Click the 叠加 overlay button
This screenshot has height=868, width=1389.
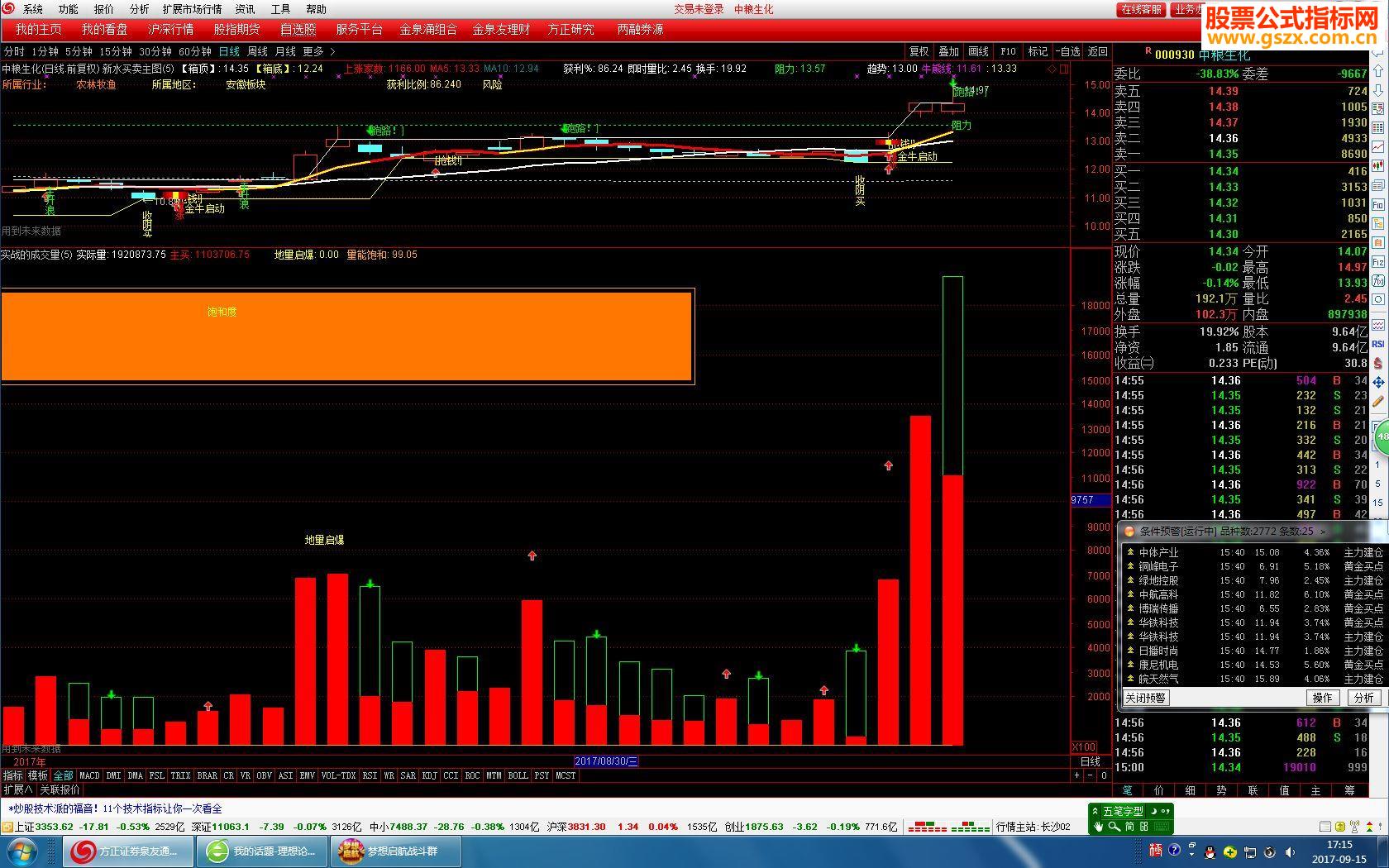pos(948,51)
